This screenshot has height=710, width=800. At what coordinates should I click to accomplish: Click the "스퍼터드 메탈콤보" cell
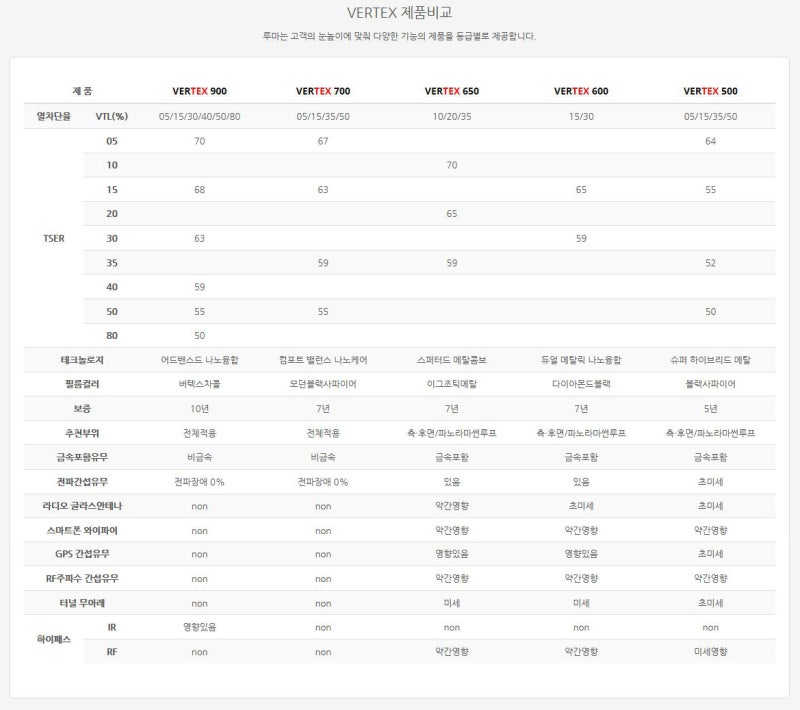tap(452, 360)
